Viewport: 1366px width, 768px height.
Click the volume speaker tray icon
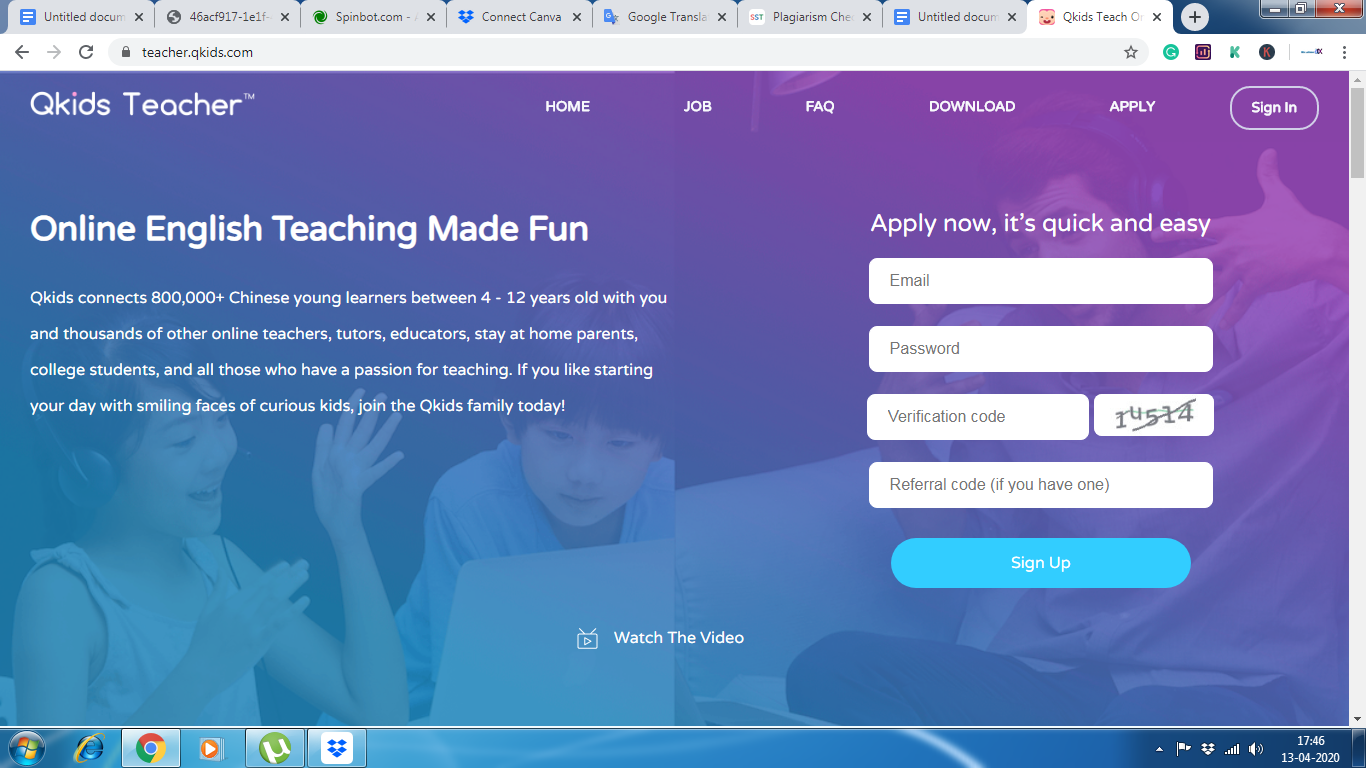pos(1256,749)
